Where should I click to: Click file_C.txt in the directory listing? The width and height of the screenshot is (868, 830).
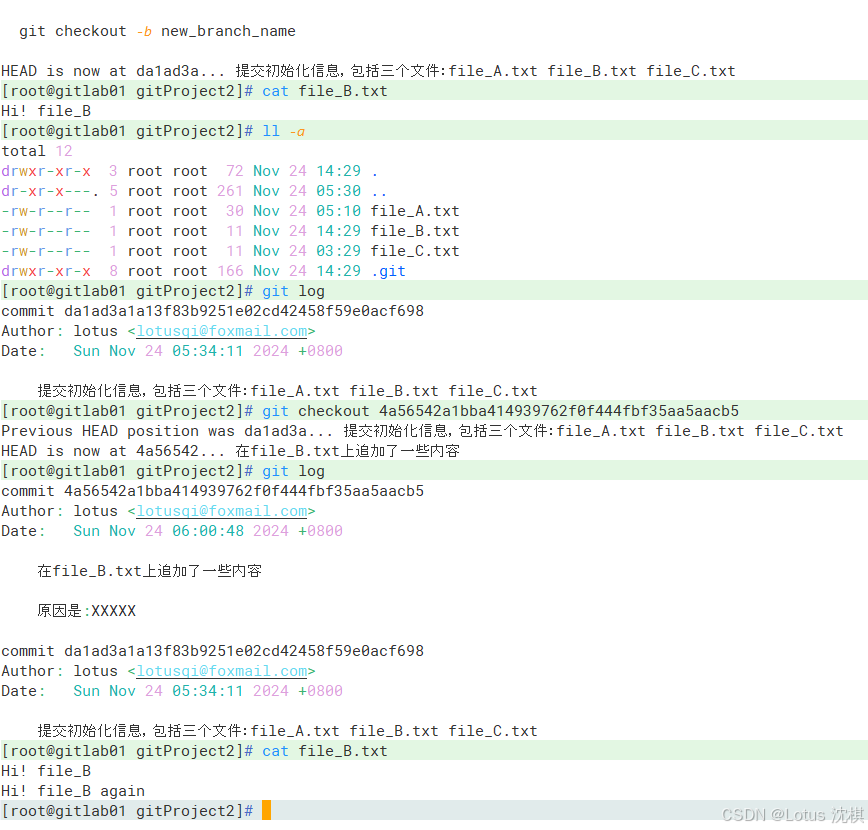(415, 251)
